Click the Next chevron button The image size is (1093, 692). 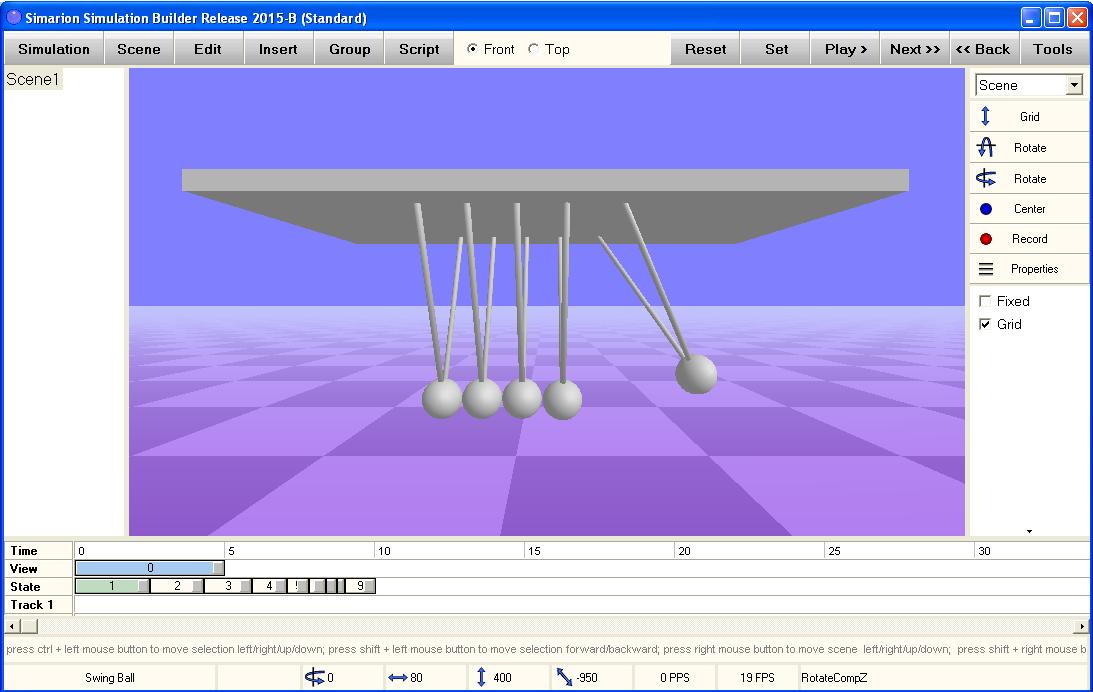coord(913,48)
